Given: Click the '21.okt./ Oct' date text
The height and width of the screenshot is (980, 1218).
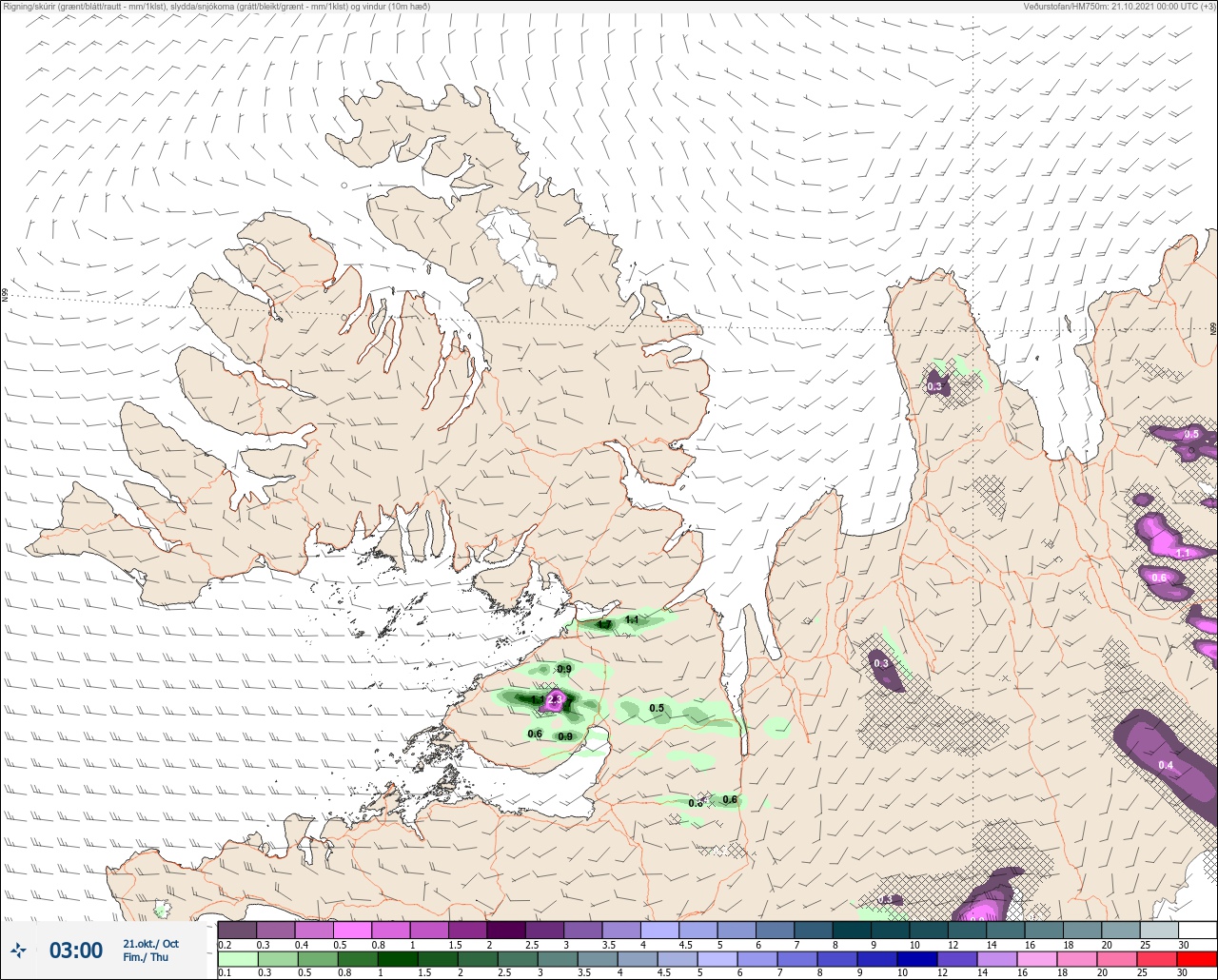Looking at the screenshot, I should (150, 943).
